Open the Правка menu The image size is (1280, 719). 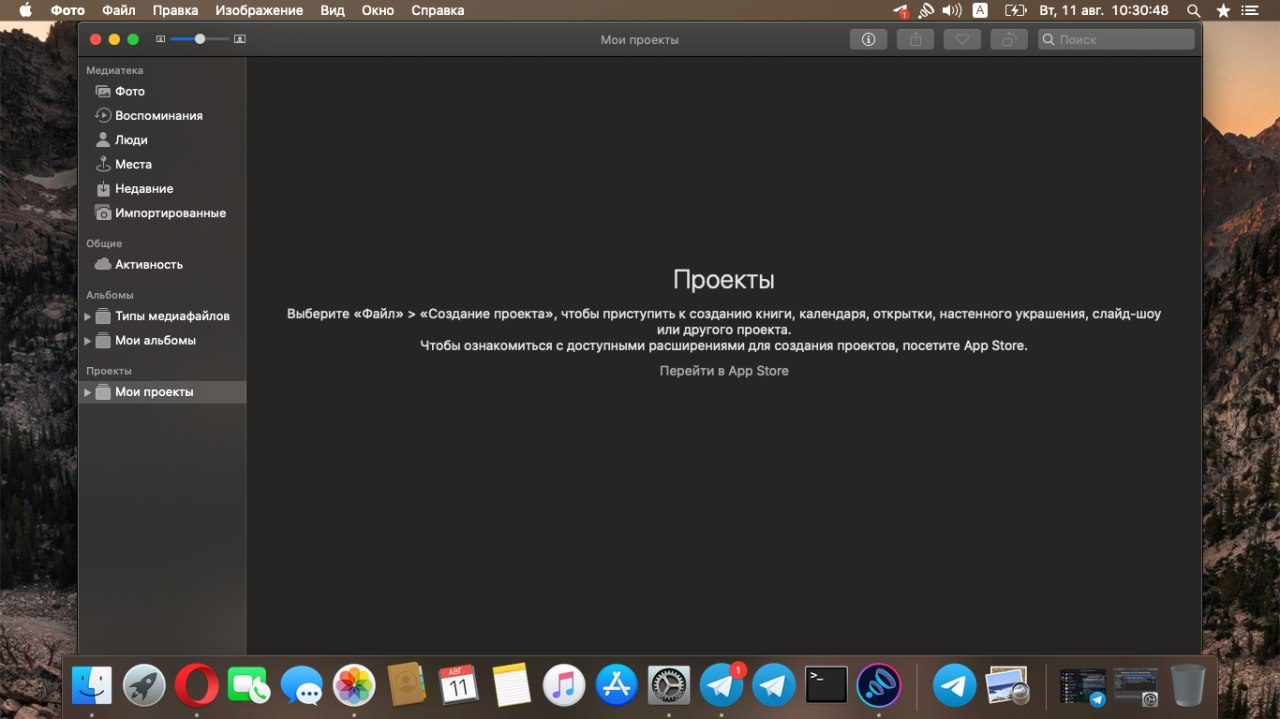point(175,10)
